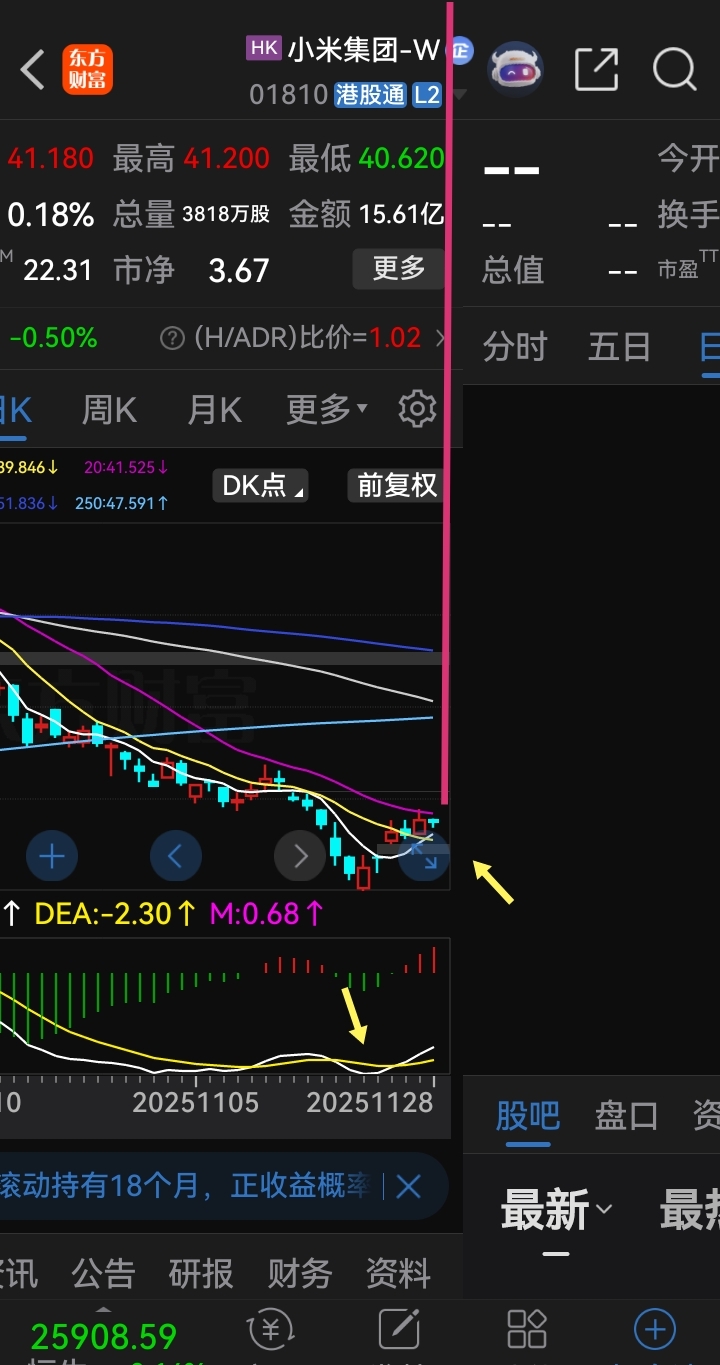Image resolution: width=720 pixels, height=1365 pixels.
Task: Tap the grey 更多 quote details button
Action: [x=399, y=268]
